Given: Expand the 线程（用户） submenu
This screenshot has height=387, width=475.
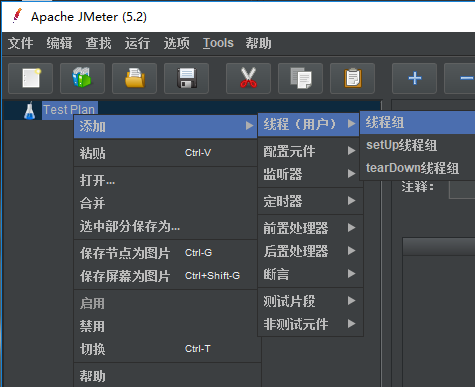Looking at the screenshot, I should point(308,124).
